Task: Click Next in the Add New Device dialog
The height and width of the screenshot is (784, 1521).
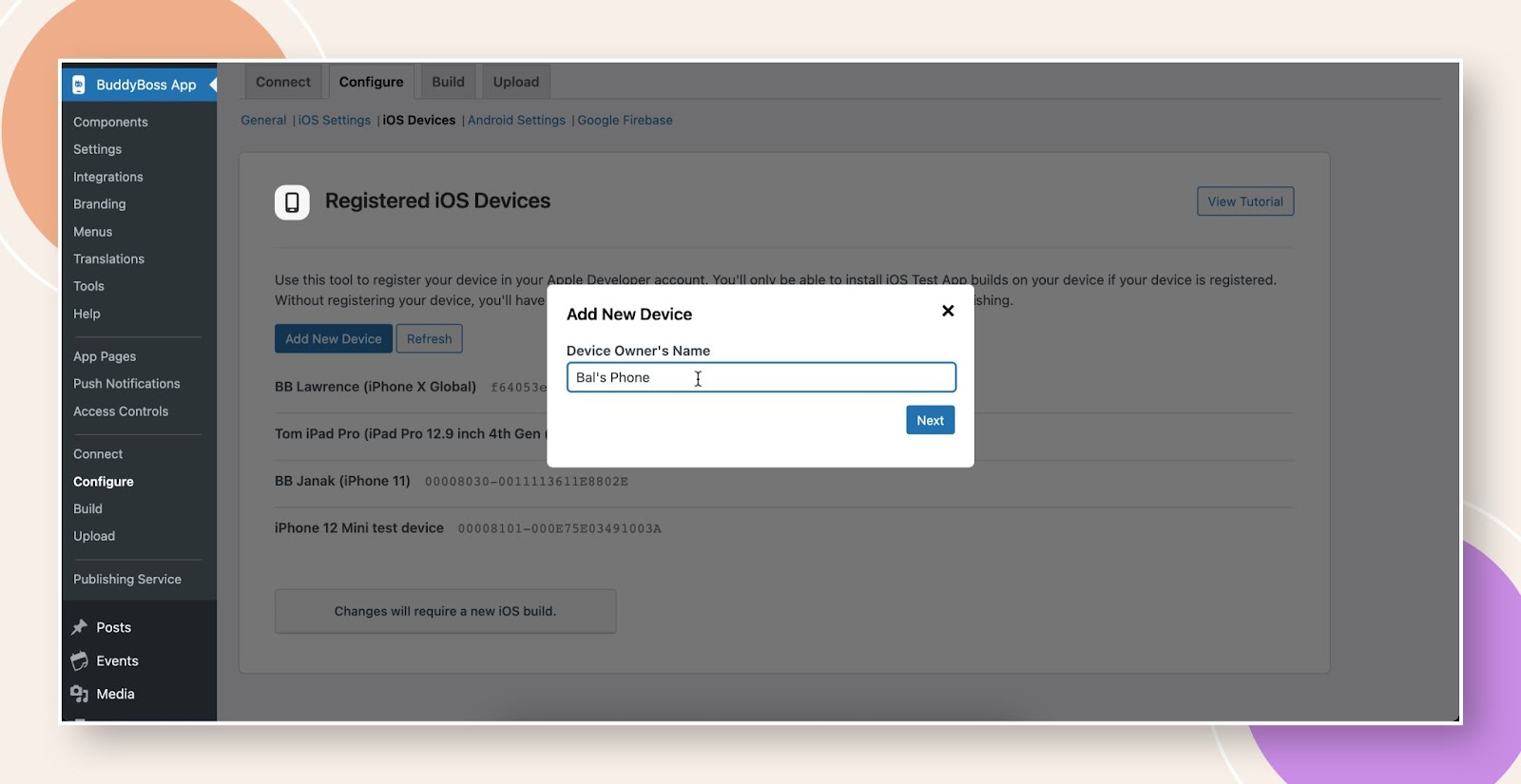Action: pyautogui.click(x=931, y=420)
